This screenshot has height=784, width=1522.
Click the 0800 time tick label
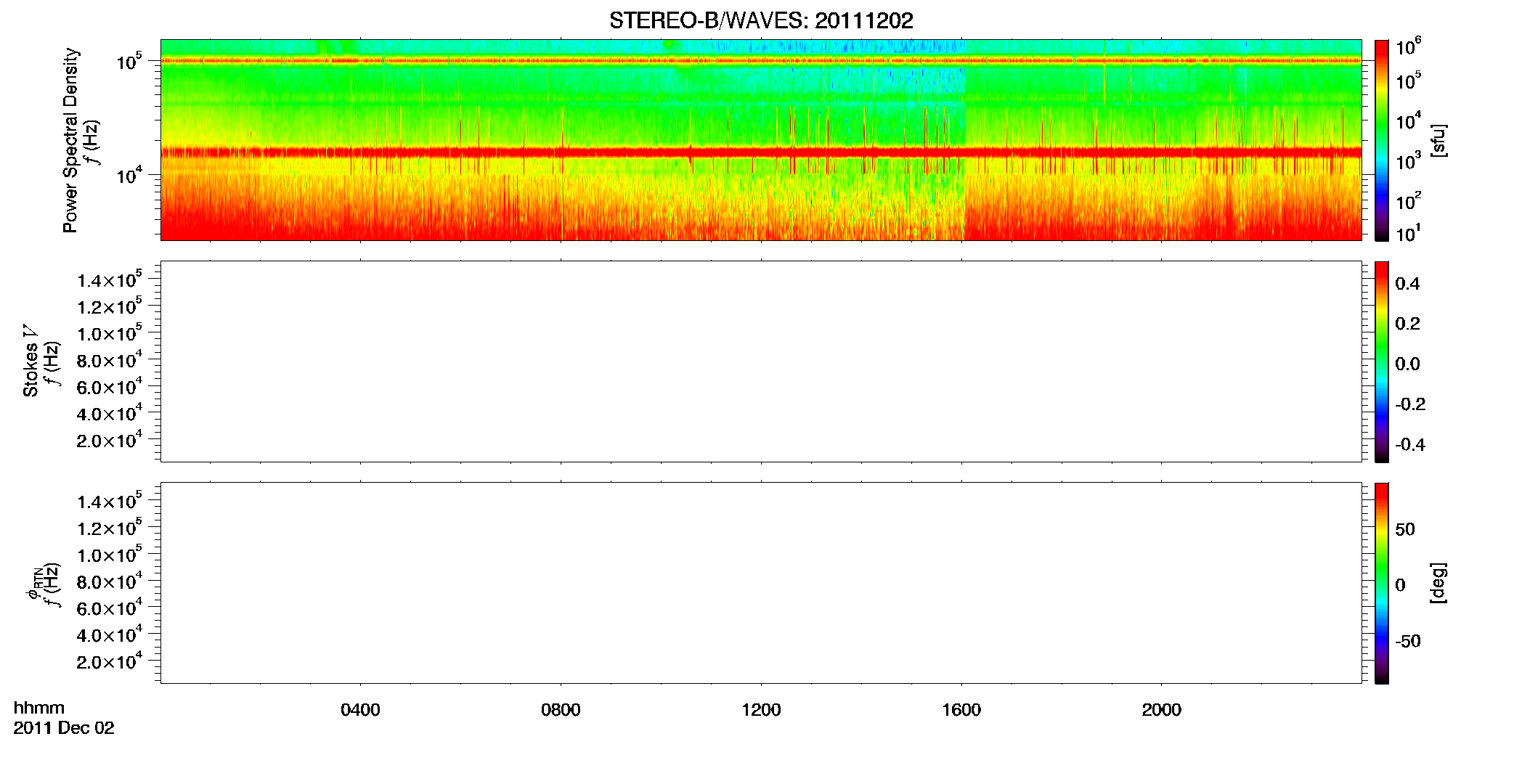pos(561,710)
